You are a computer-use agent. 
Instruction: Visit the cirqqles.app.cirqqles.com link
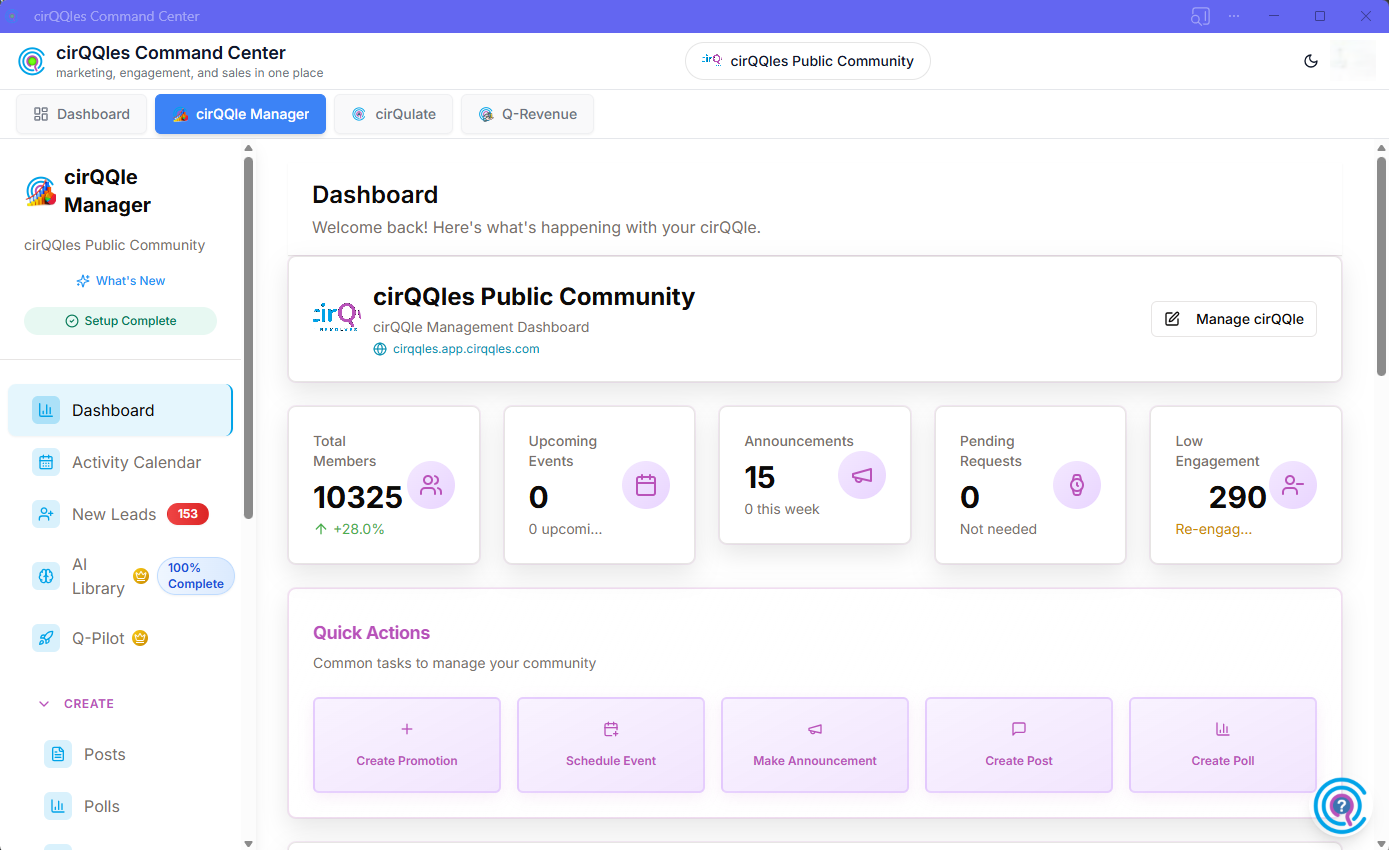(465, 348)
